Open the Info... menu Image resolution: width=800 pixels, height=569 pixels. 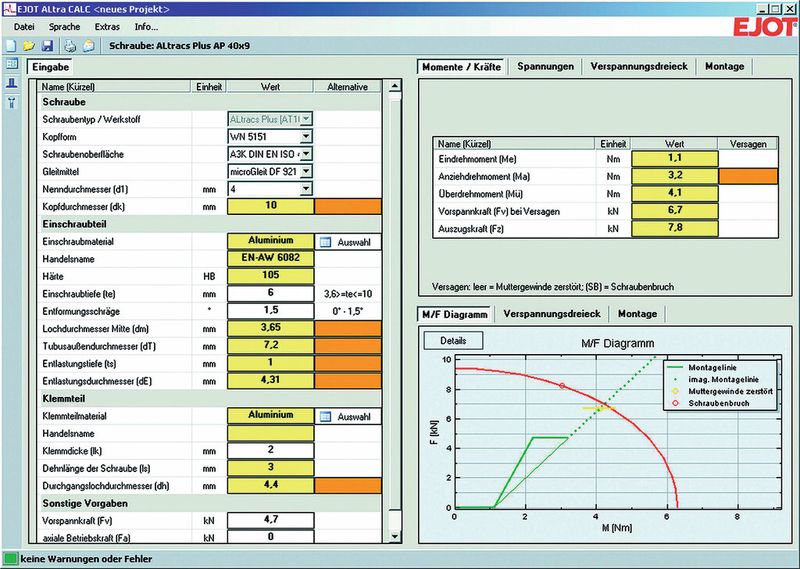(x=146, y=27)
